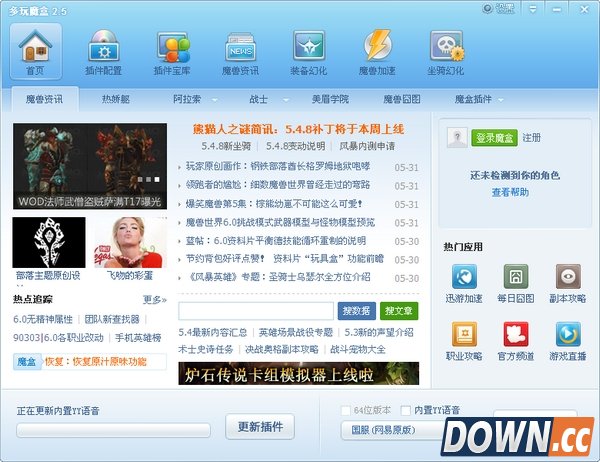Open the WOD法师武僧 banner image
This screenshot has height=462, width=600.
pos(90,166)
